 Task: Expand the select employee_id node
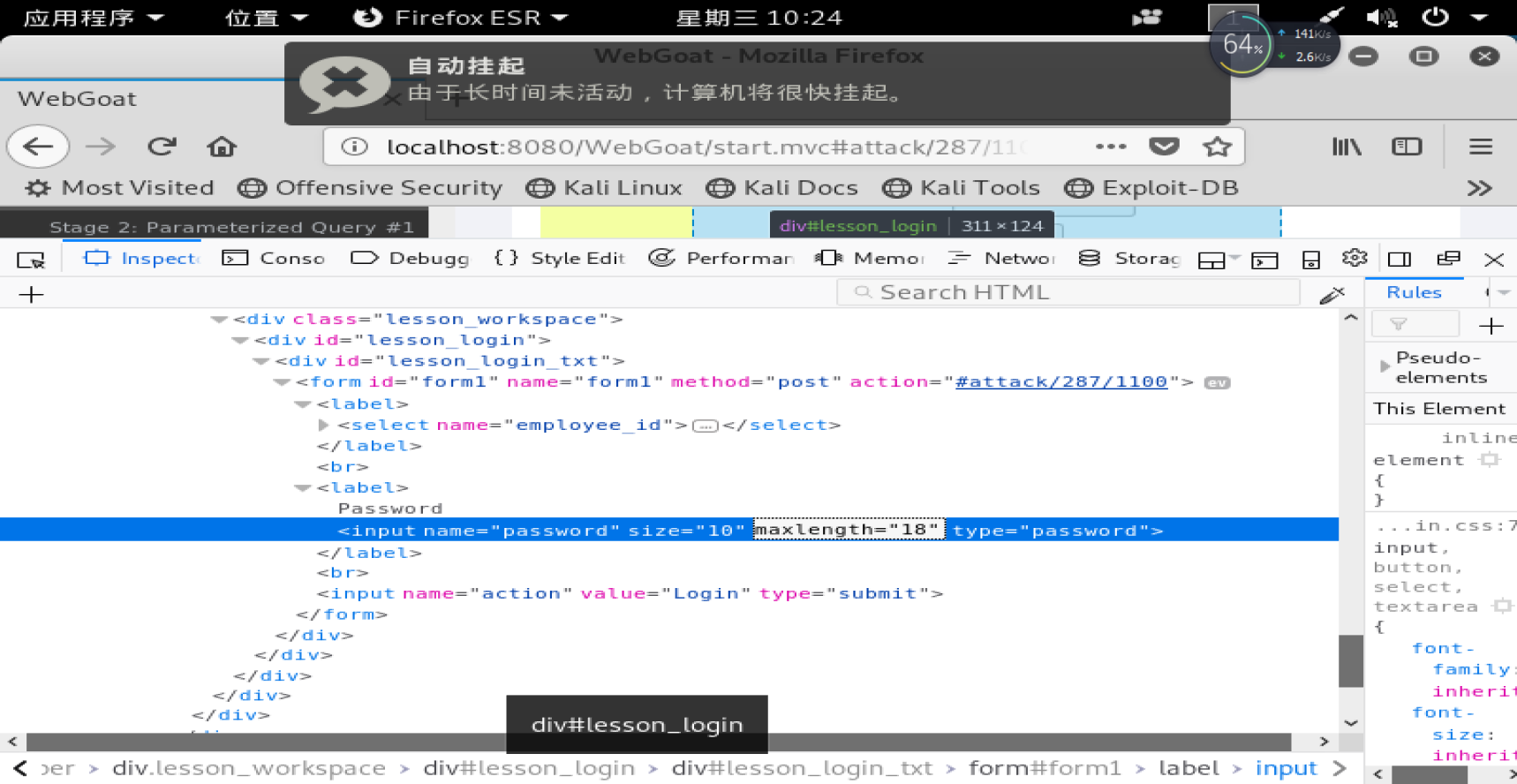(x=323, y=426)
